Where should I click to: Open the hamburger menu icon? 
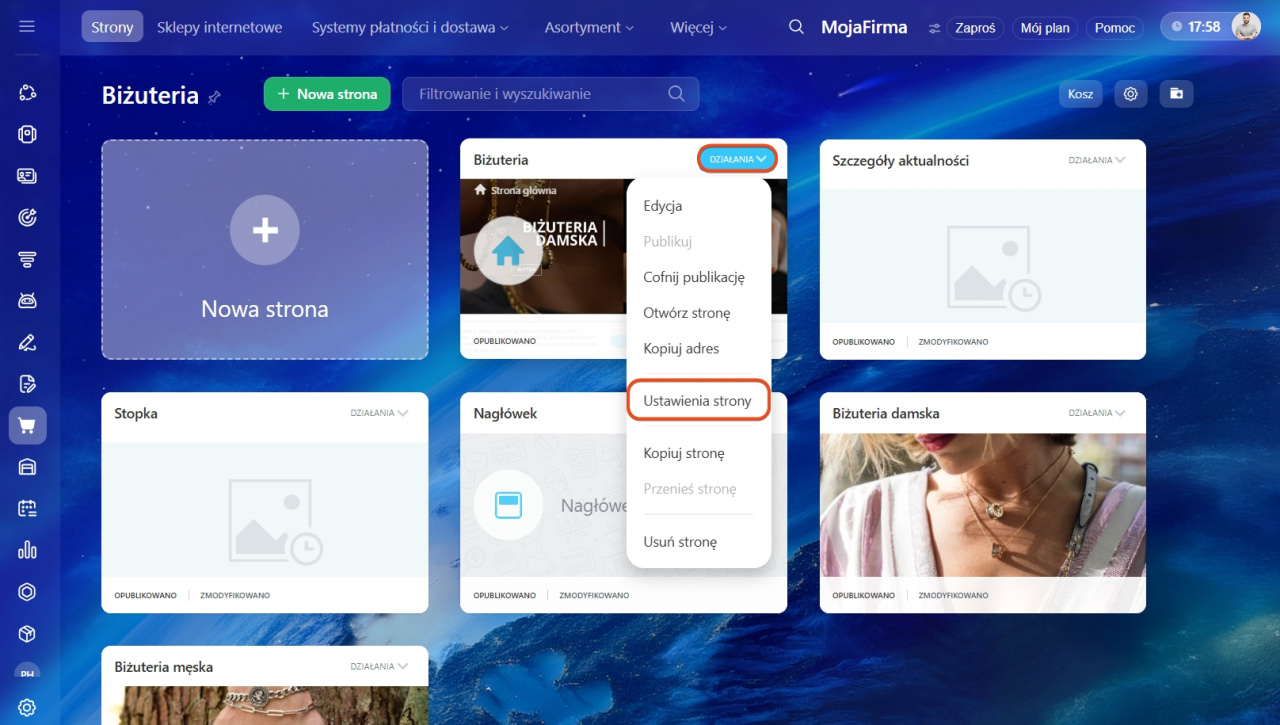coord(27,27)
